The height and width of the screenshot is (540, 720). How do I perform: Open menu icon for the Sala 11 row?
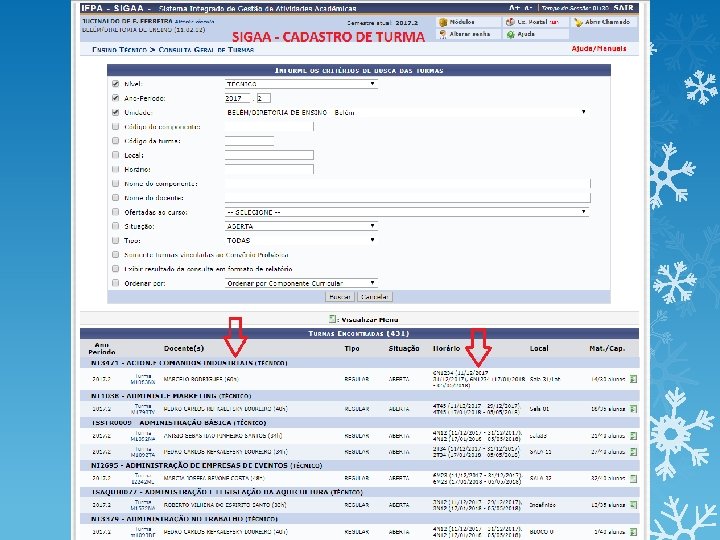pos(634,452)
